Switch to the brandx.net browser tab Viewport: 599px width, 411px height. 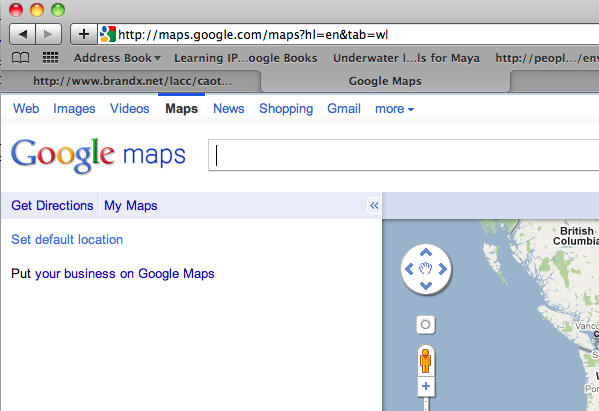pyautogui.click(x=132, y=81)
